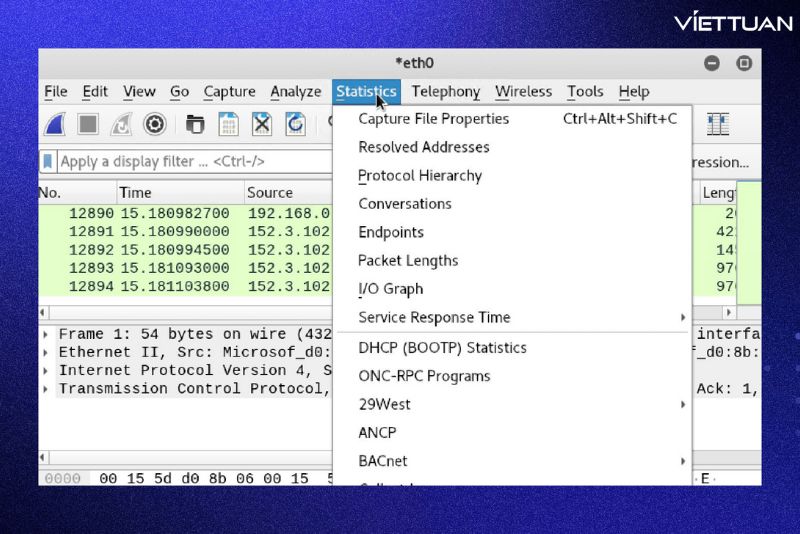Viewport: 800px width, 534px height.
Task: Stop capturing packets using the square icon
Action: tap(88, 124)
